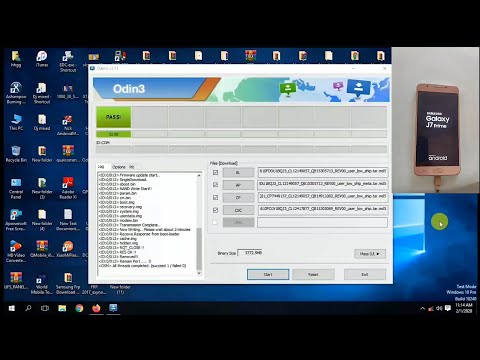Select the UFS_PANEL archive icon
480x360 pixels.
pyautogui.click(x=16, y=280)
